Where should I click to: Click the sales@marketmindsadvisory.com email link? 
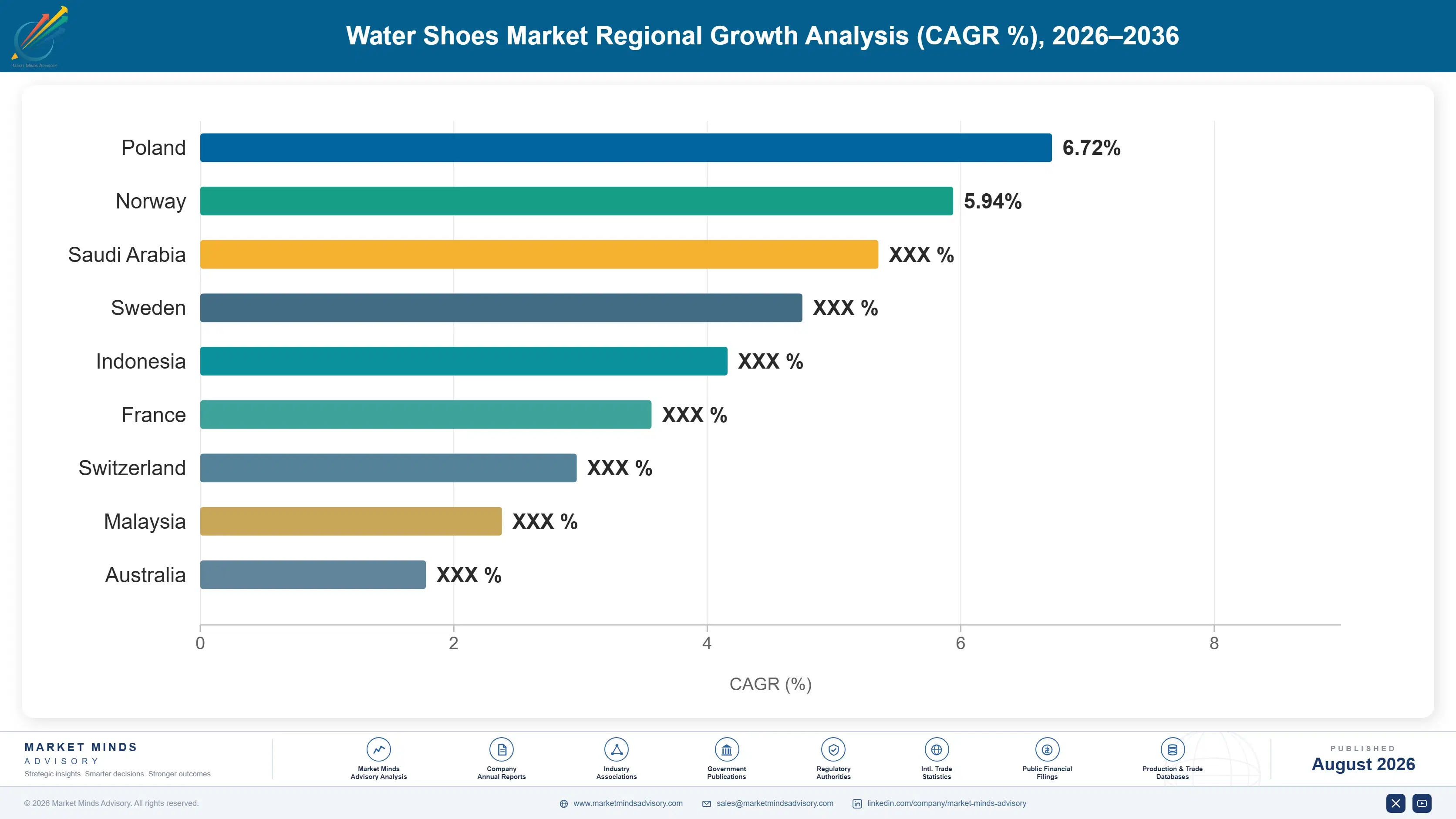[775, 803]
